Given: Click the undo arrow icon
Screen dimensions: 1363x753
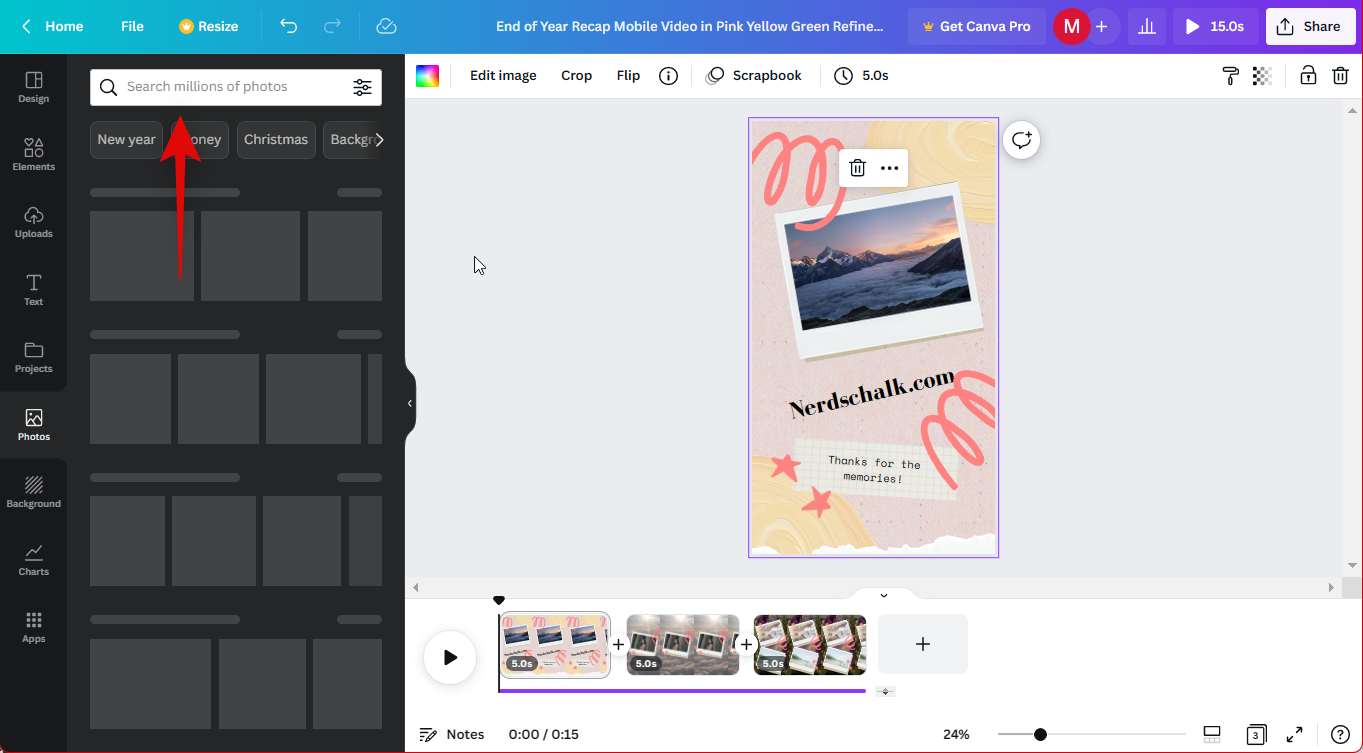Looking at the screenshot, I should tap(289, 26).
